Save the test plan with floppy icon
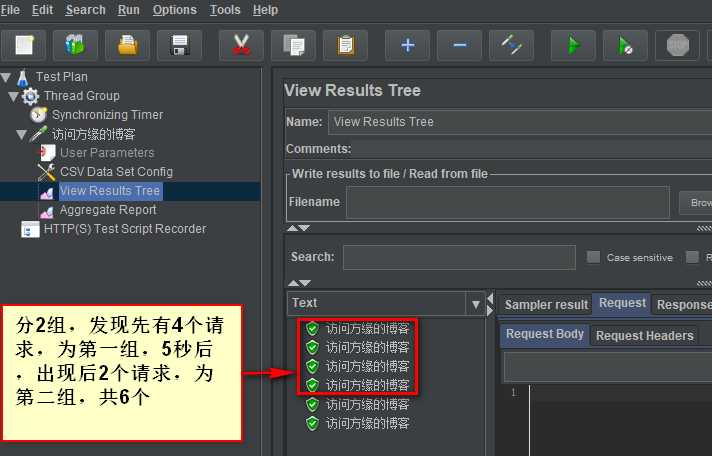Screen dimensions: 712x456 179,45
